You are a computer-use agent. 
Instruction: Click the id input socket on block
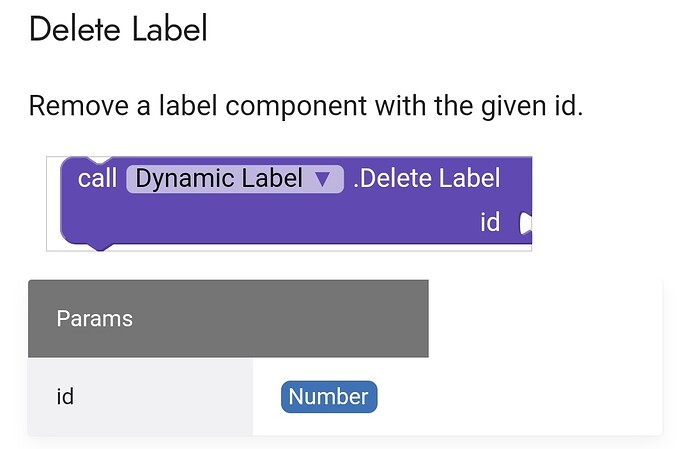525,223
